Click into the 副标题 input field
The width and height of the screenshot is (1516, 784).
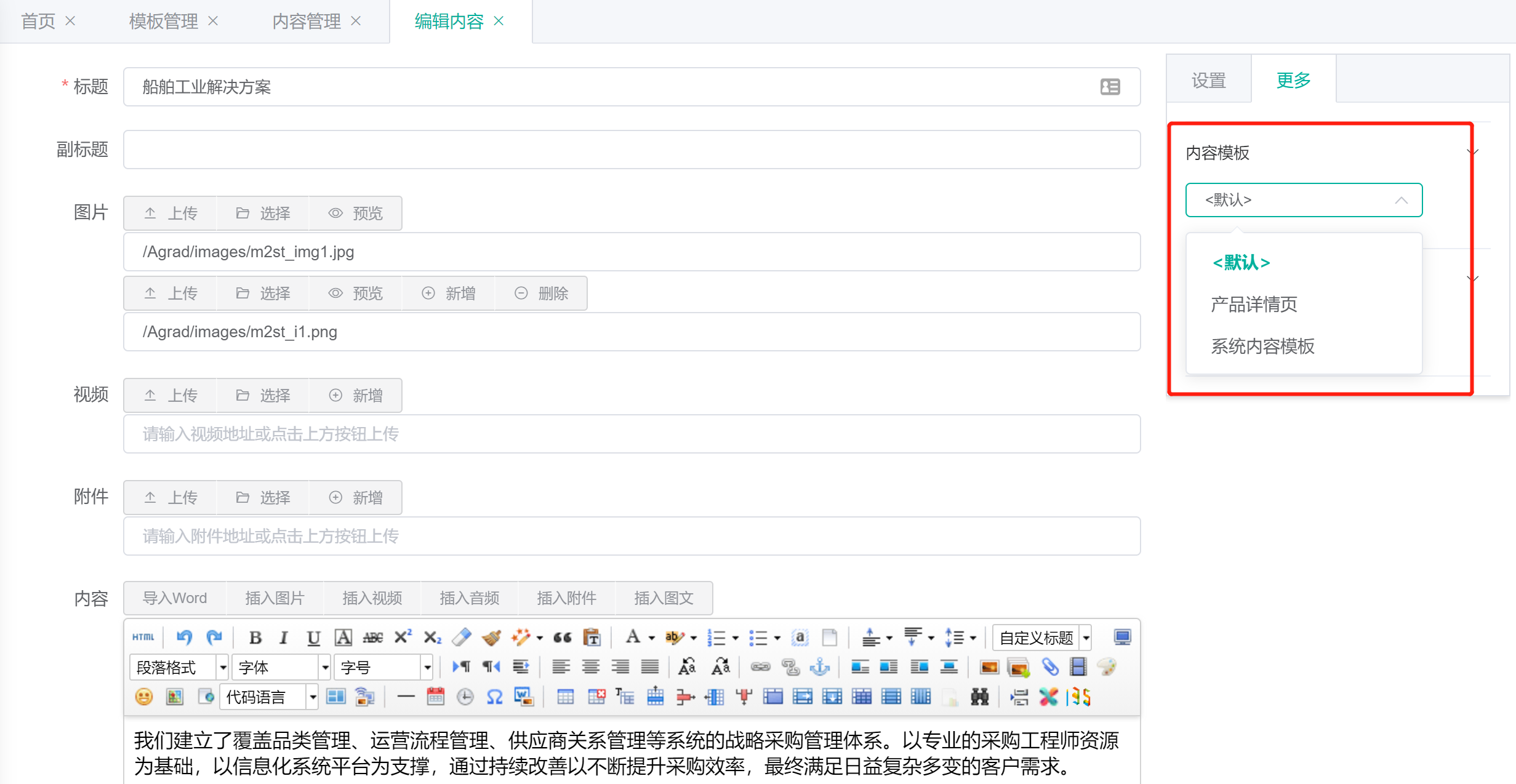[x=631, y=150]
